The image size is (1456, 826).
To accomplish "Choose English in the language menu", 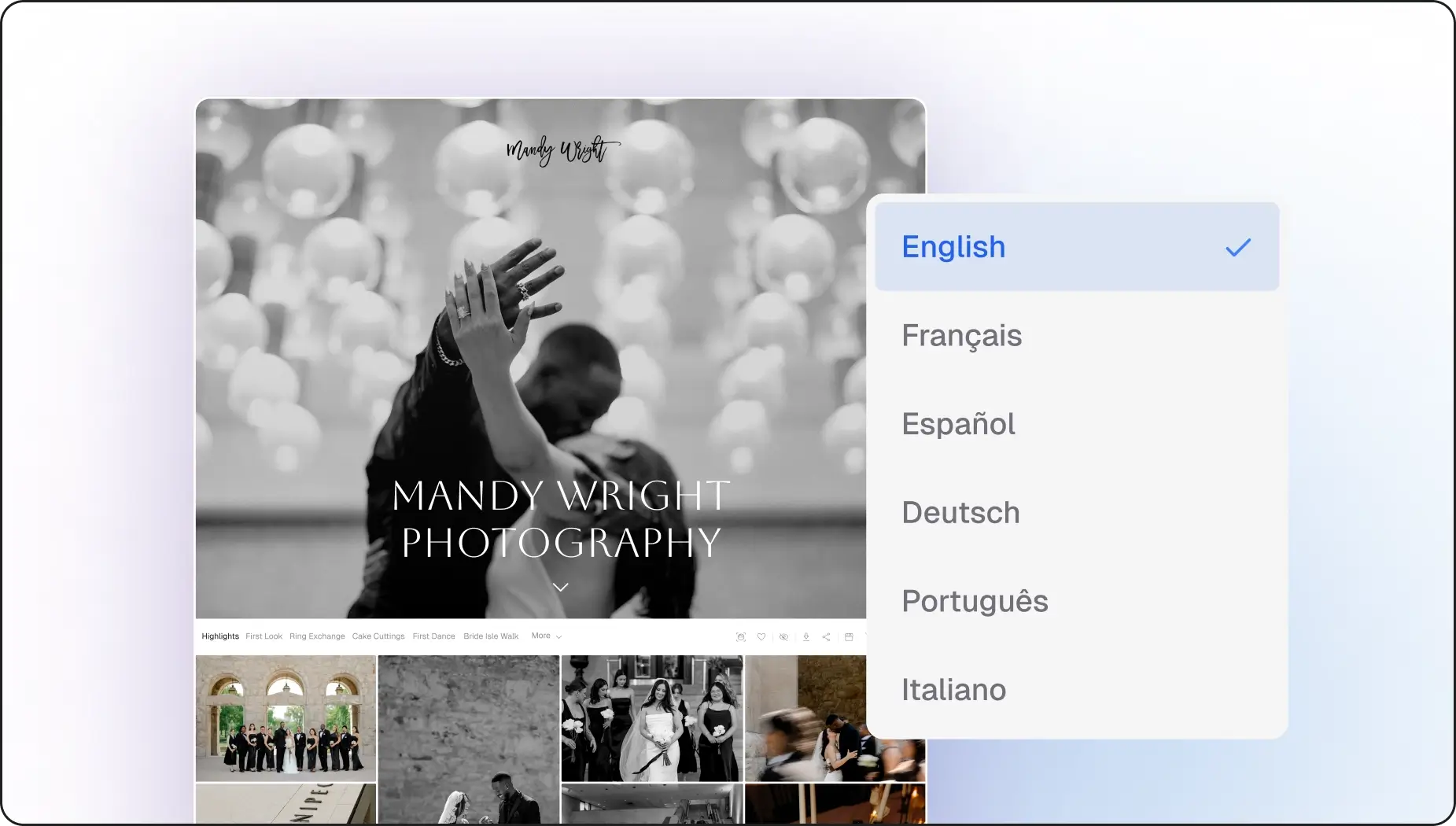I will (x=1077, y=247).
